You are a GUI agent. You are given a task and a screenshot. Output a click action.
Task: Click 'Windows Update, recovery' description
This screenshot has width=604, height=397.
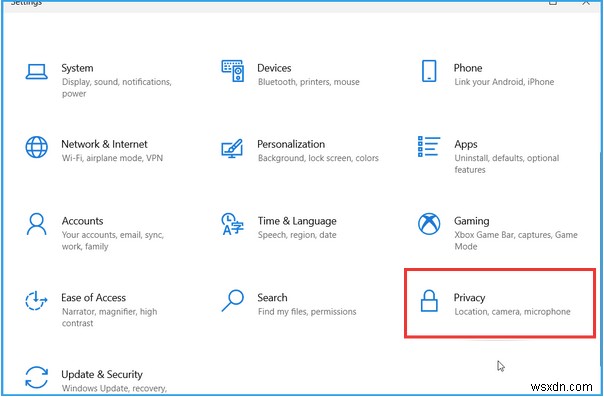coord(114,389)
